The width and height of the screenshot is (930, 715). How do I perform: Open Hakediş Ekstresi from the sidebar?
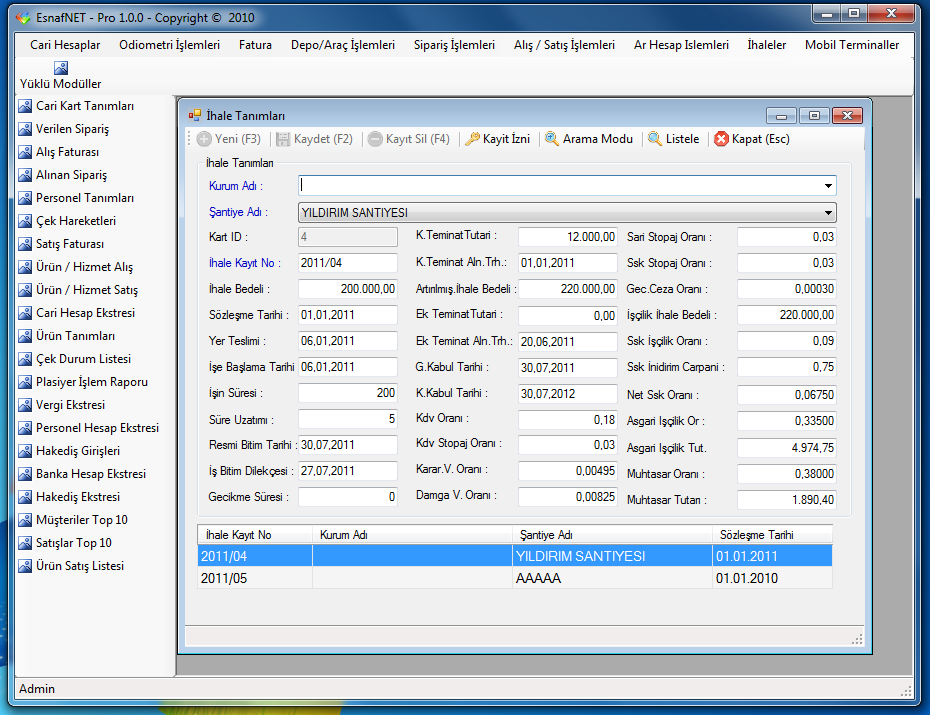(78, 497)
